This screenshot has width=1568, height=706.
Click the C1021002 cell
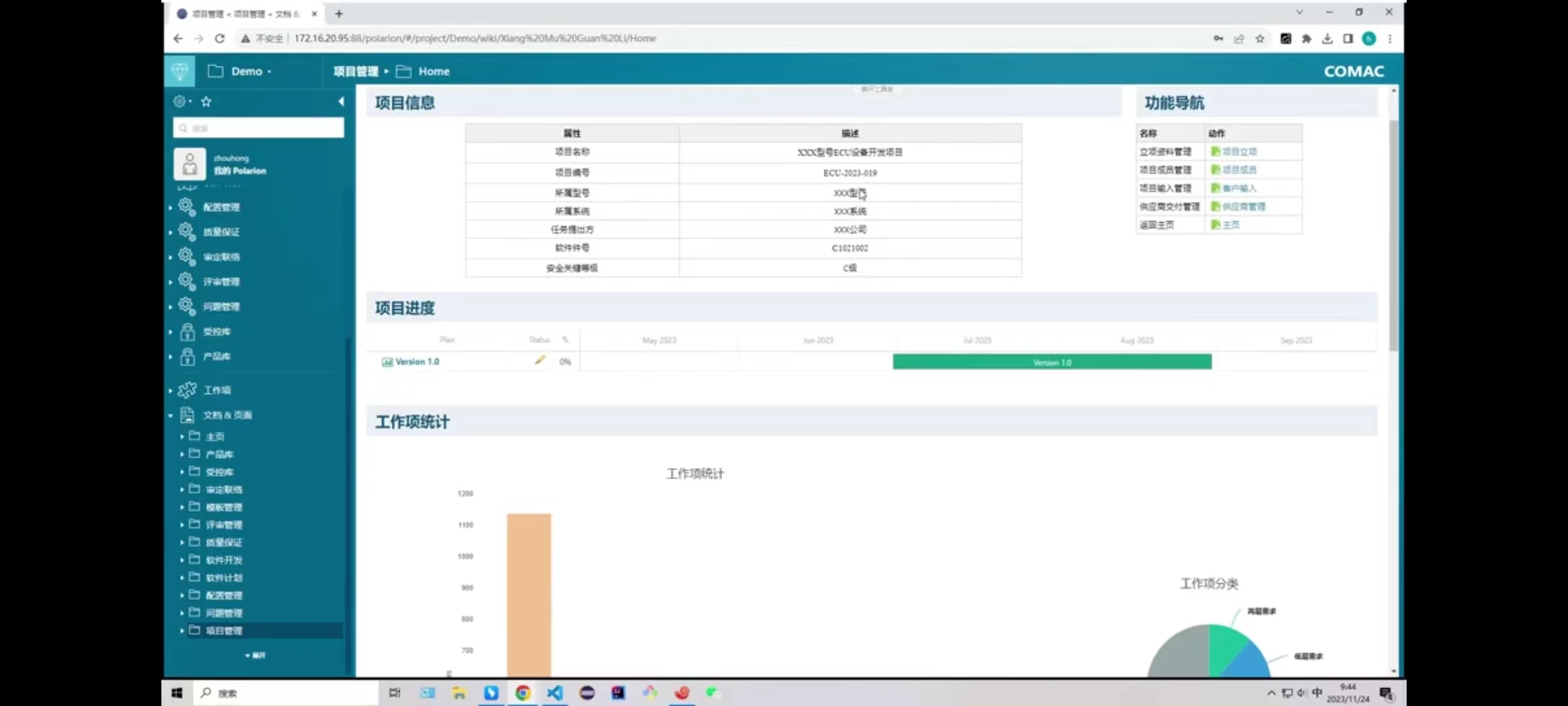click(850, 248)
